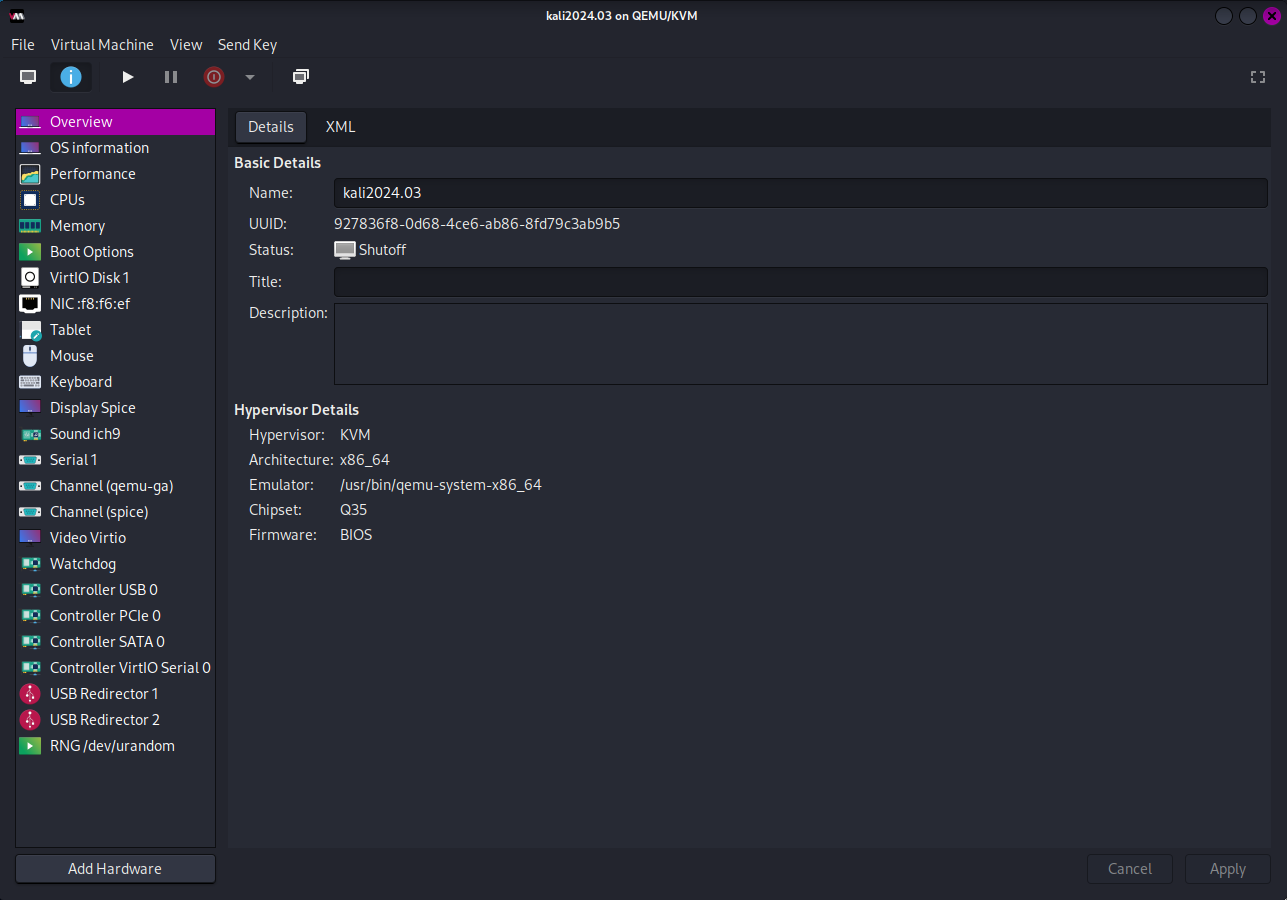Switch to the Details tab
The image size is (1287, 900).
coord(271,127)
